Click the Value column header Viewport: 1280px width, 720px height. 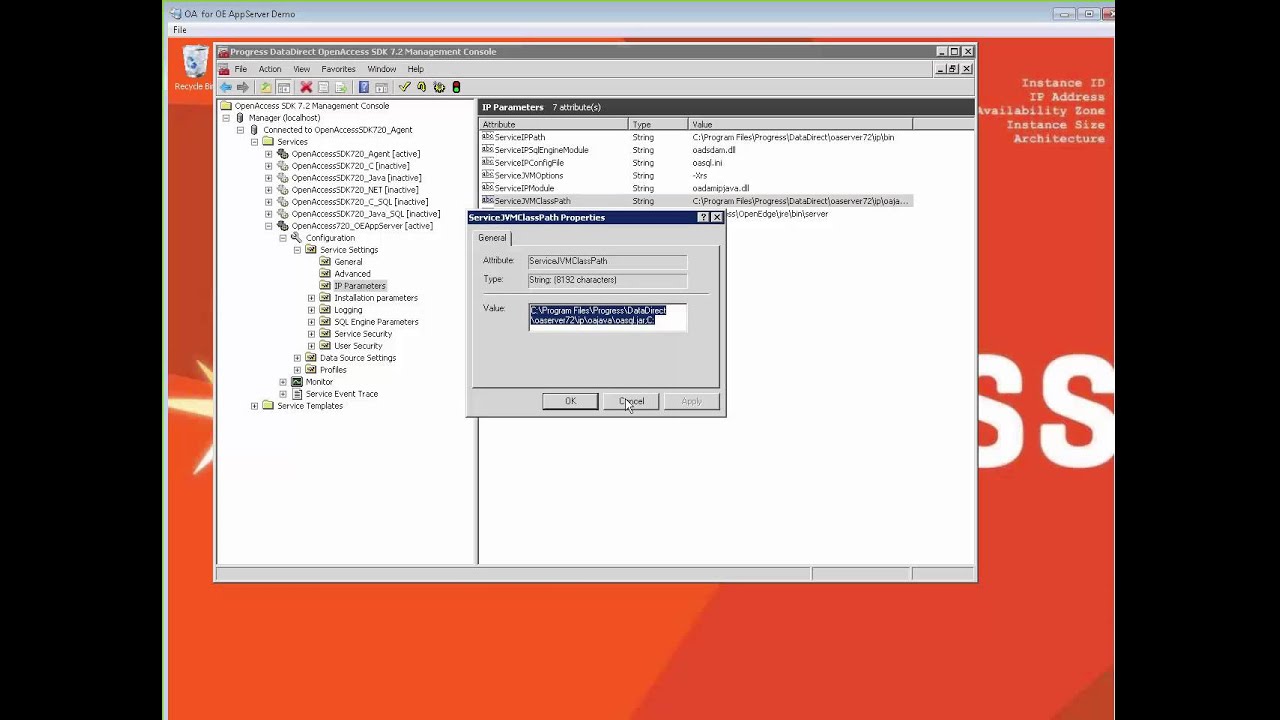point(800,124)
